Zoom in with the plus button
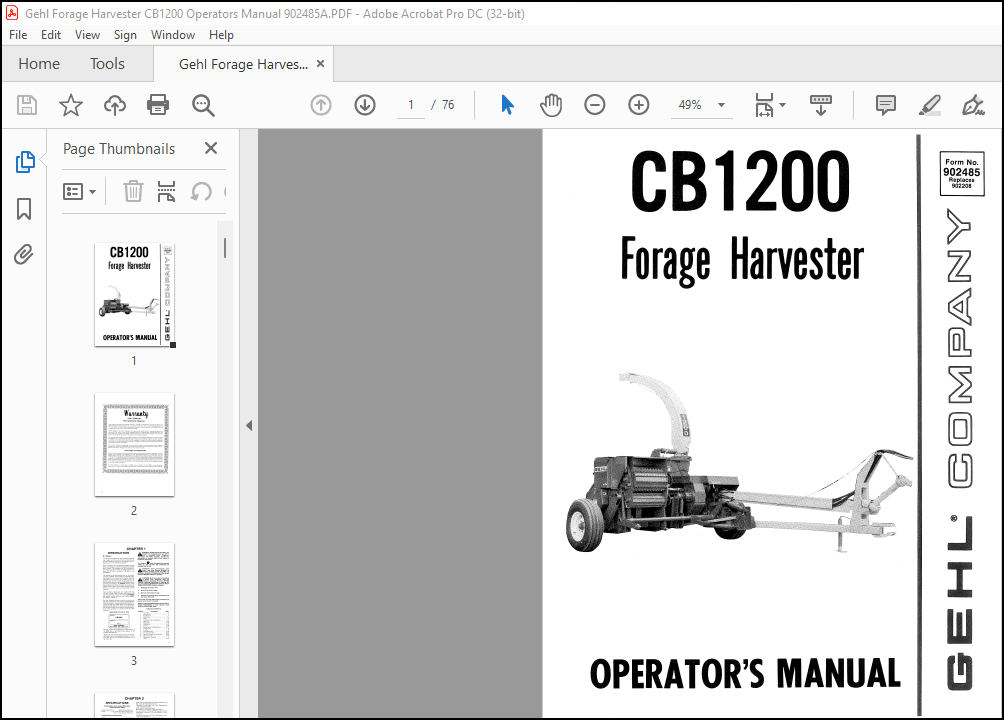This screenshot has width=1004, height=720. (x=638, y=105)
